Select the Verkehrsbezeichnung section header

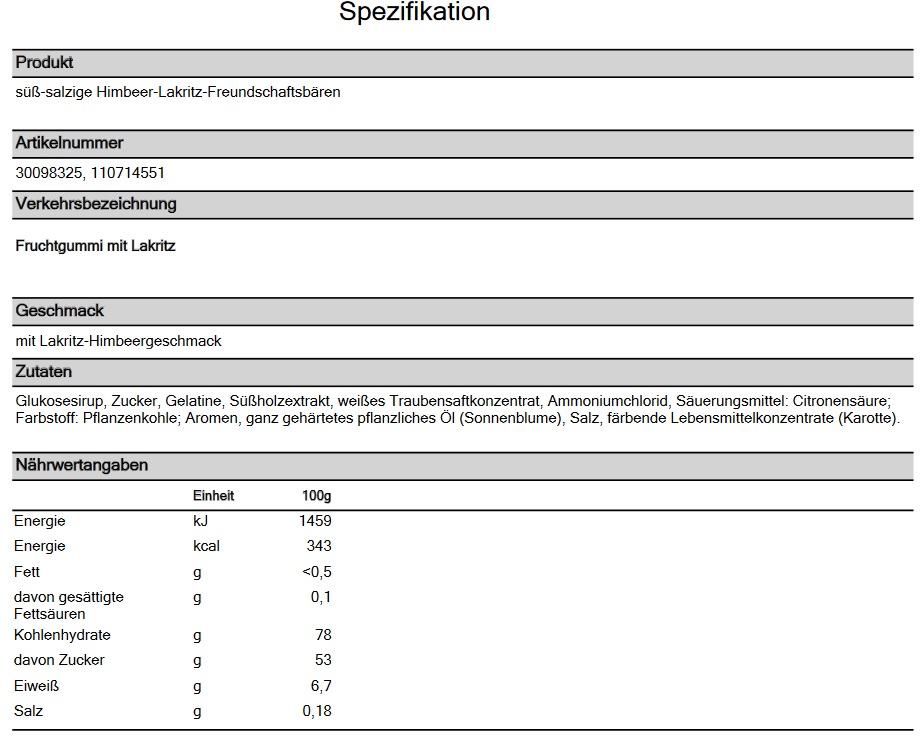click(96, 204)
